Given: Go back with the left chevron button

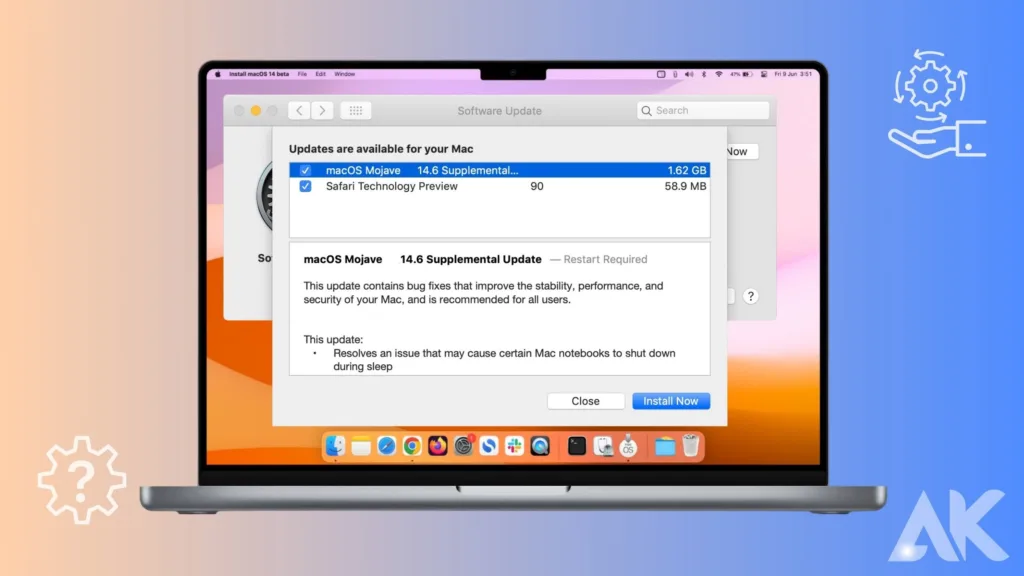Looking at the screenshot, I should pos(299,110).
